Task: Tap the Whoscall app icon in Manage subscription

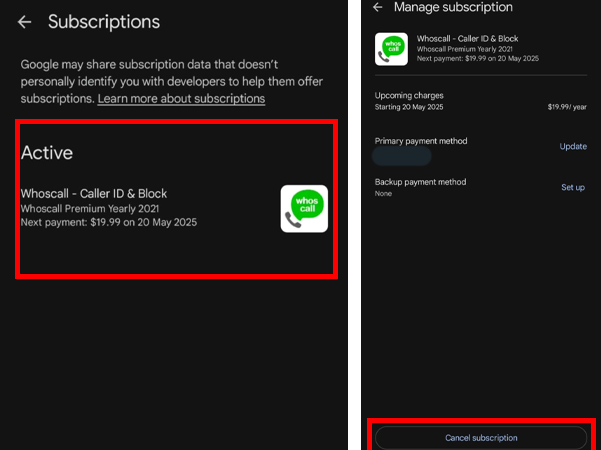Action: 391,49
